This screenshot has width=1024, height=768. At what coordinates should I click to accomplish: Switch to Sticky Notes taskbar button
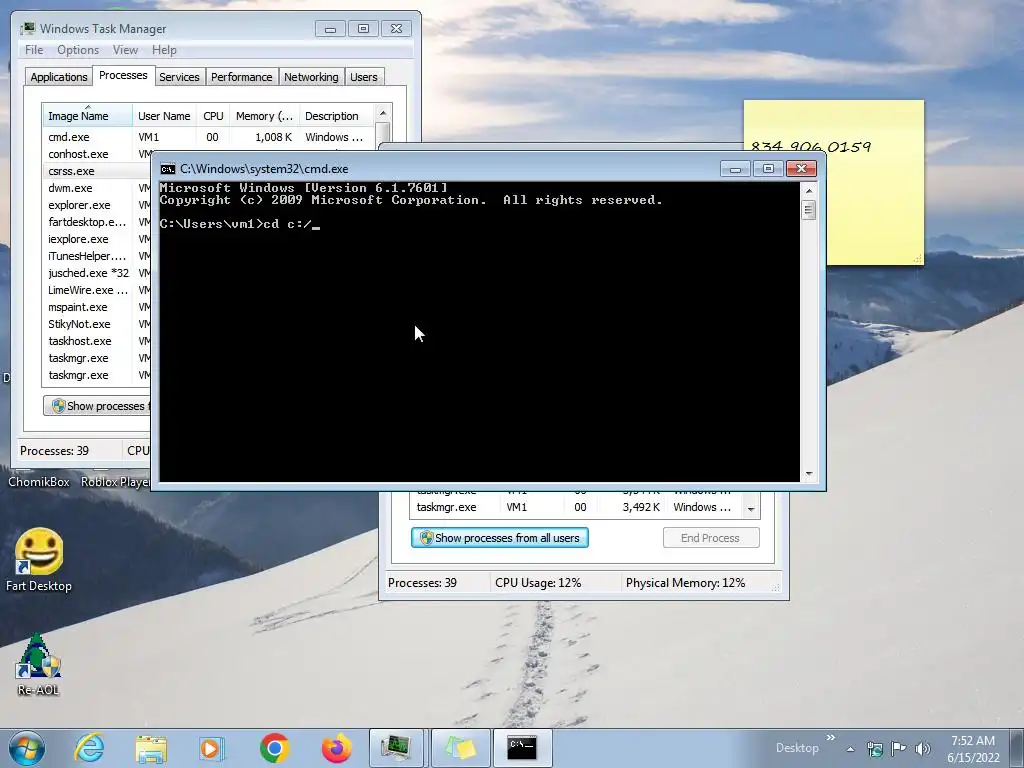460,748
